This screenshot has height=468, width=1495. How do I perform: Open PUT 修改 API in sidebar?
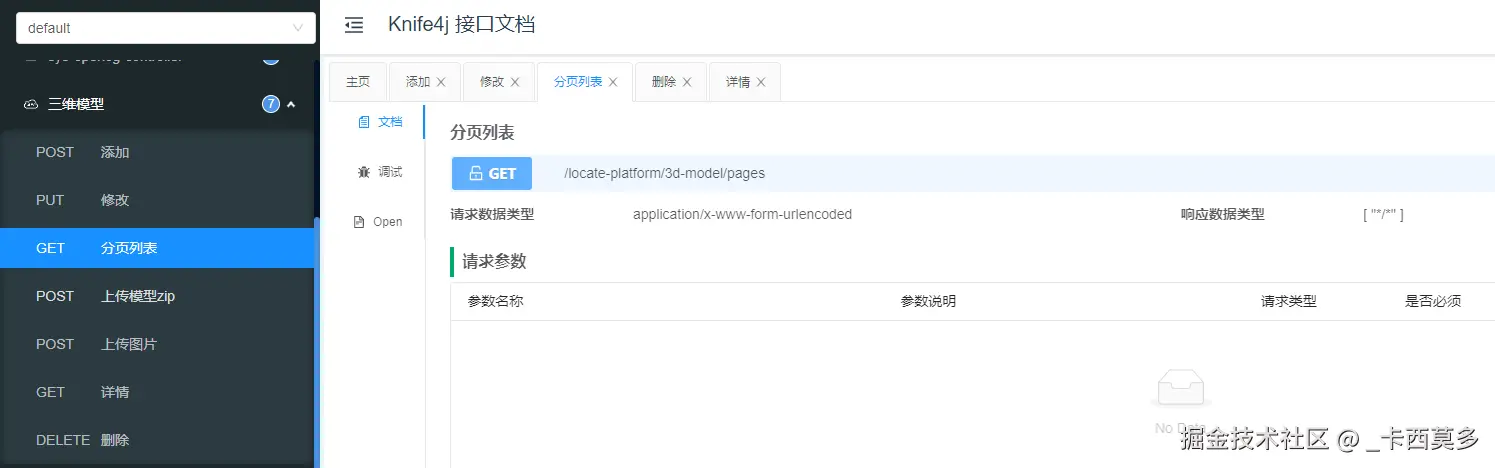point(157,200)
